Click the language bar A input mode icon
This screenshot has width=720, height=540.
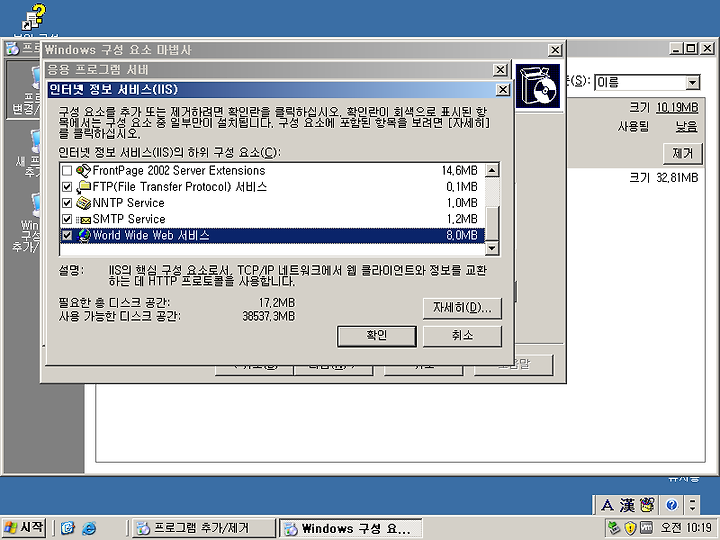607,506
